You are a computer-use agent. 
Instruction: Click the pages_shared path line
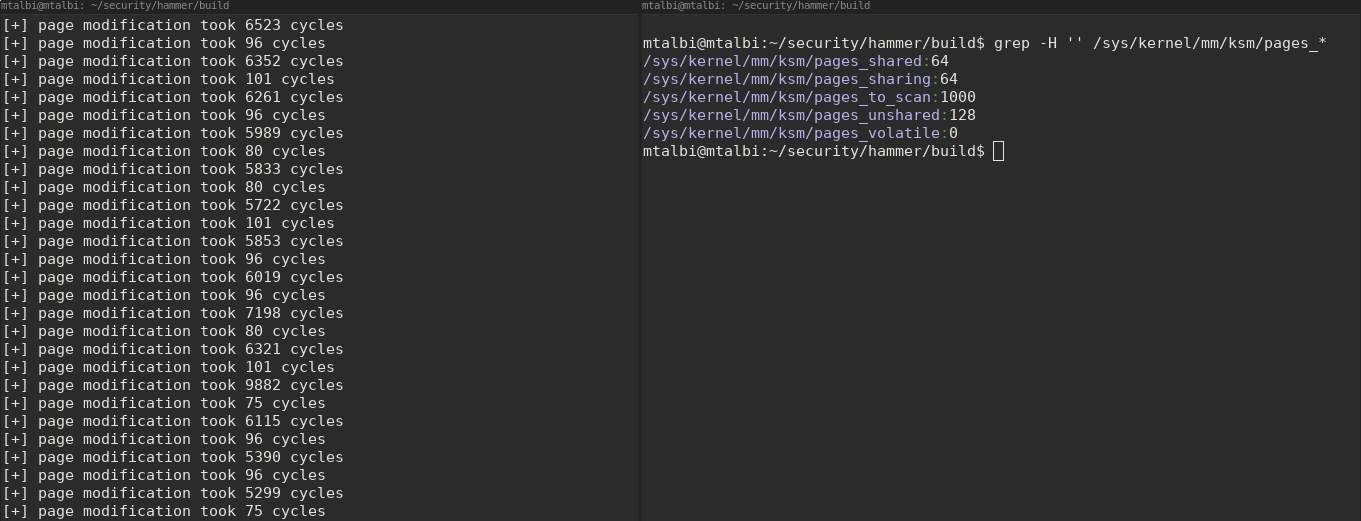796,61
